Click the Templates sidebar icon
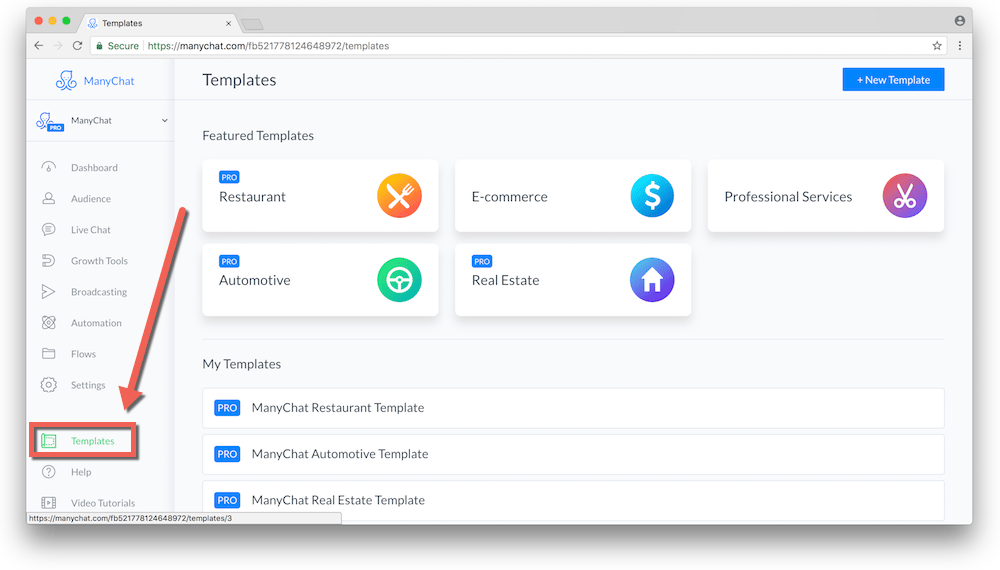This screenshot has height=570, width=1000. [48, 441]
